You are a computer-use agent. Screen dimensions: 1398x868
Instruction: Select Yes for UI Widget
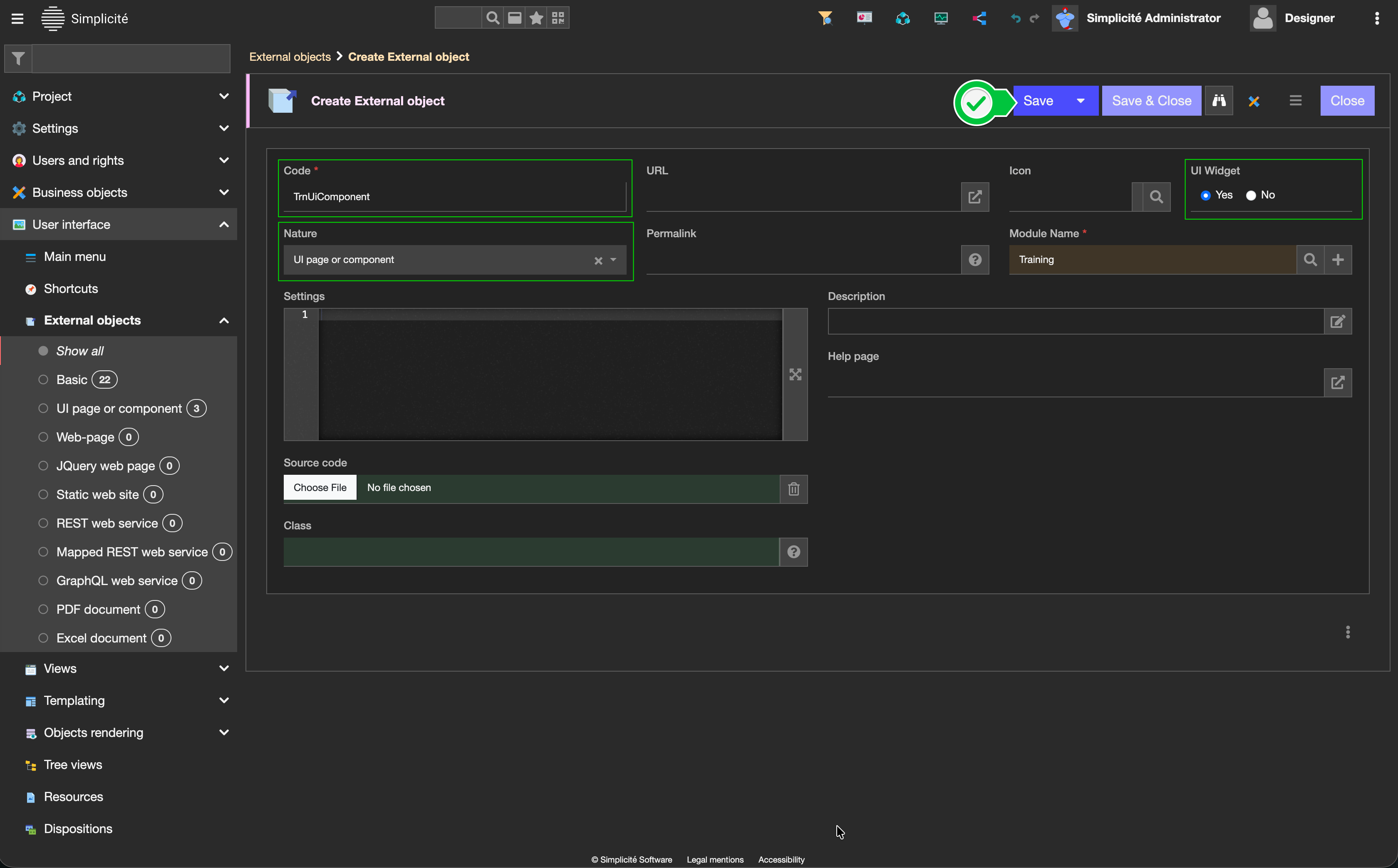pos(1206,195)
